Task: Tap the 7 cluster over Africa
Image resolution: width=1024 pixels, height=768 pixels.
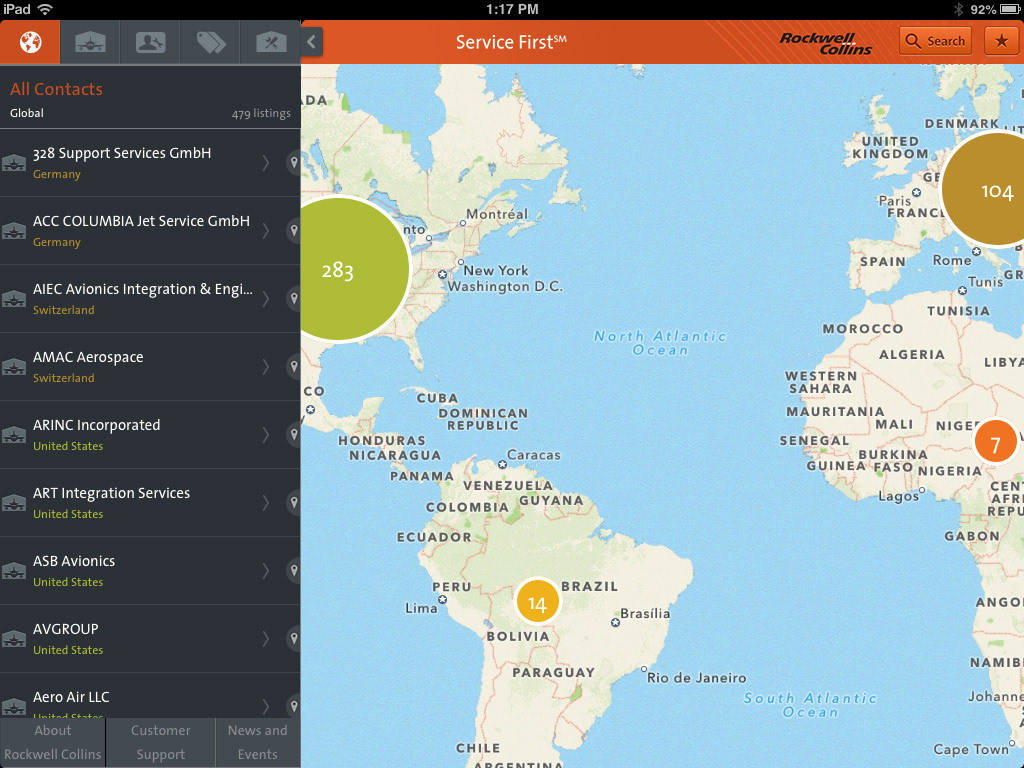Action: (995, 442)
